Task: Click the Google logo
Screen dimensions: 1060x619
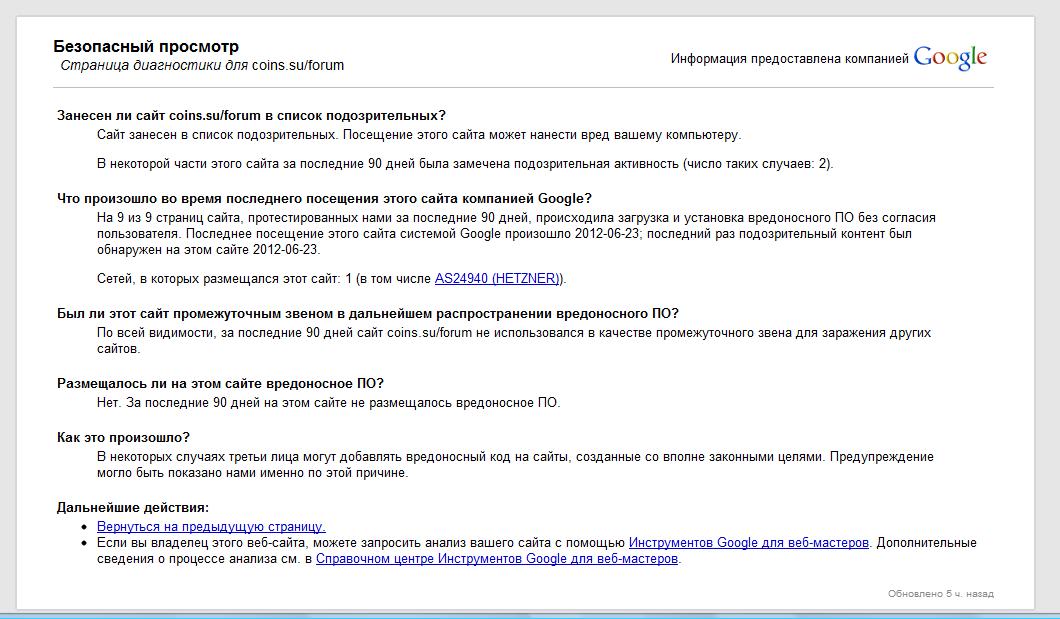Action: [x=949, y=58]
